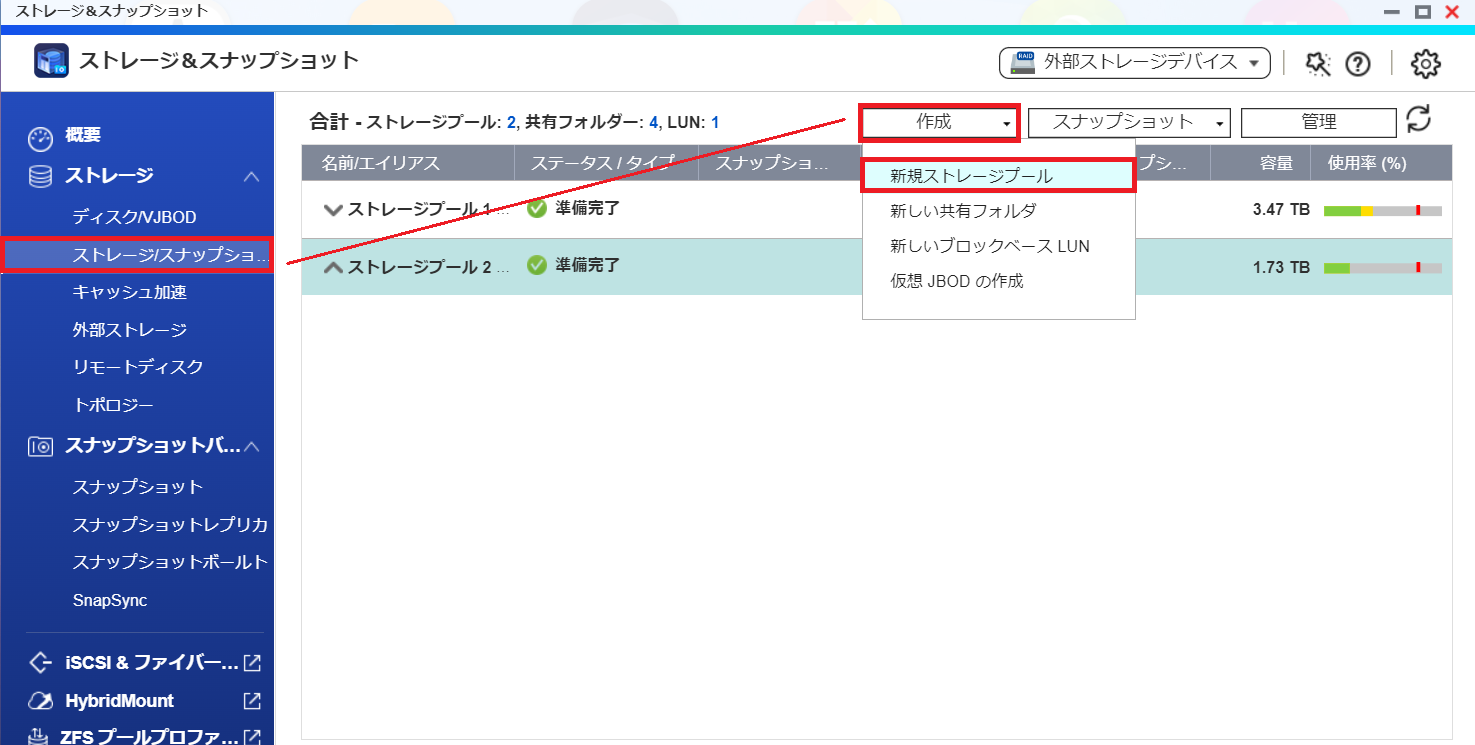The height and width of the screenshot is (745, 1475).
Task: Expand the ストレージプール 1 row chevron
Action: 333,210
